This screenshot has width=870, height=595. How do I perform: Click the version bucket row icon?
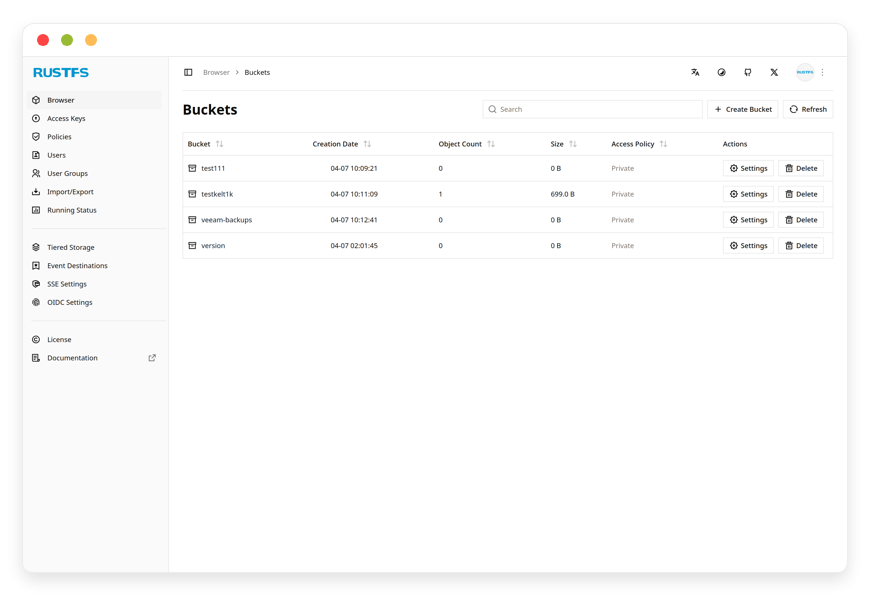point(192,245)
